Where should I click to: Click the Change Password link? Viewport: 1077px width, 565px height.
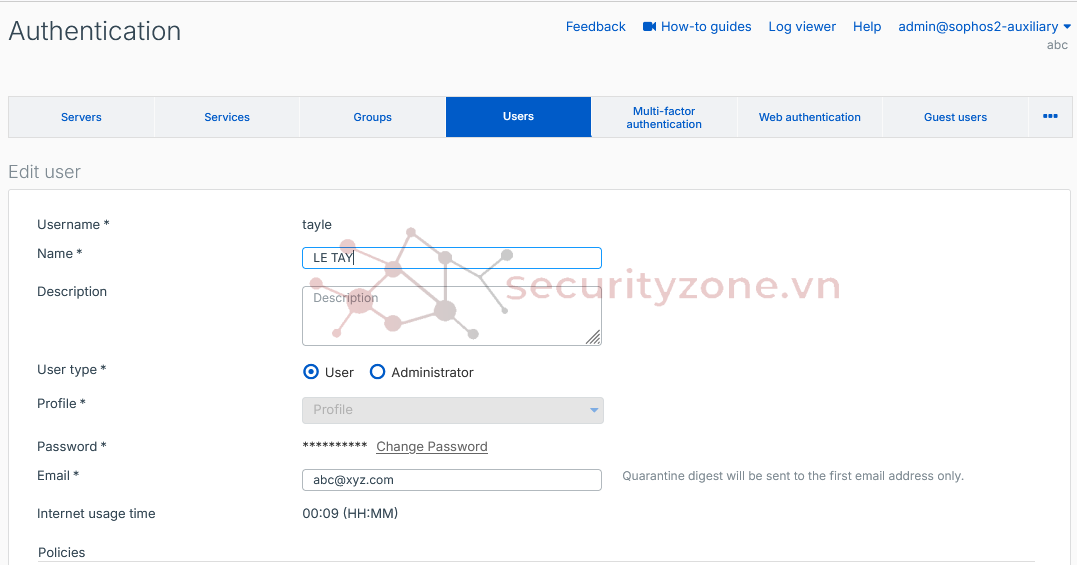pyautogui.click(x=432, y=447)
